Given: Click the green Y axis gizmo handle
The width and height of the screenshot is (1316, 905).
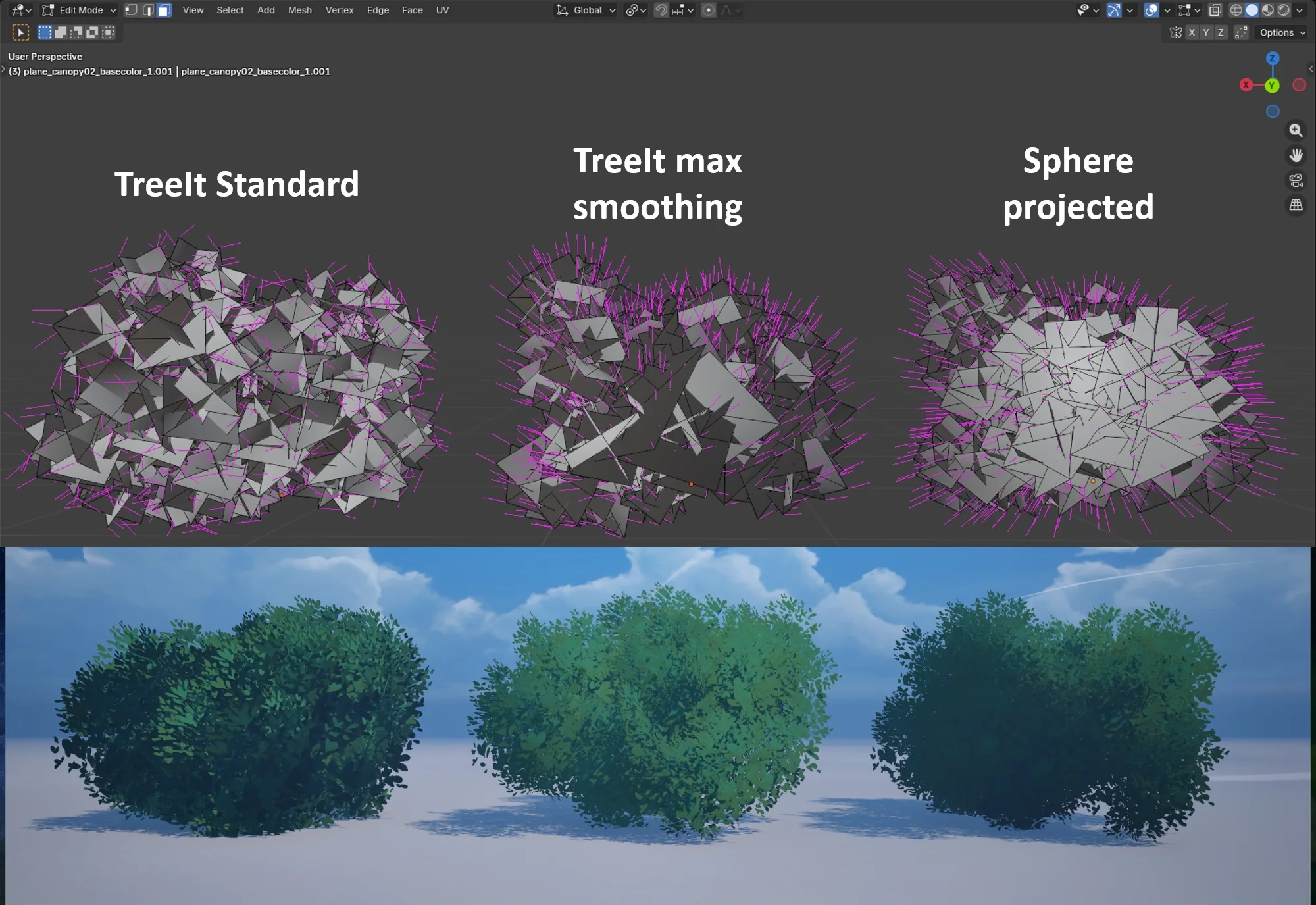Looking at the screenshot, I should click(x=1272, y=86).
